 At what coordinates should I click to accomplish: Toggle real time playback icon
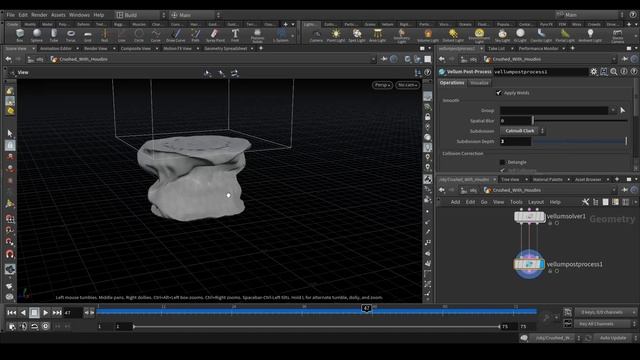point(45,326)
